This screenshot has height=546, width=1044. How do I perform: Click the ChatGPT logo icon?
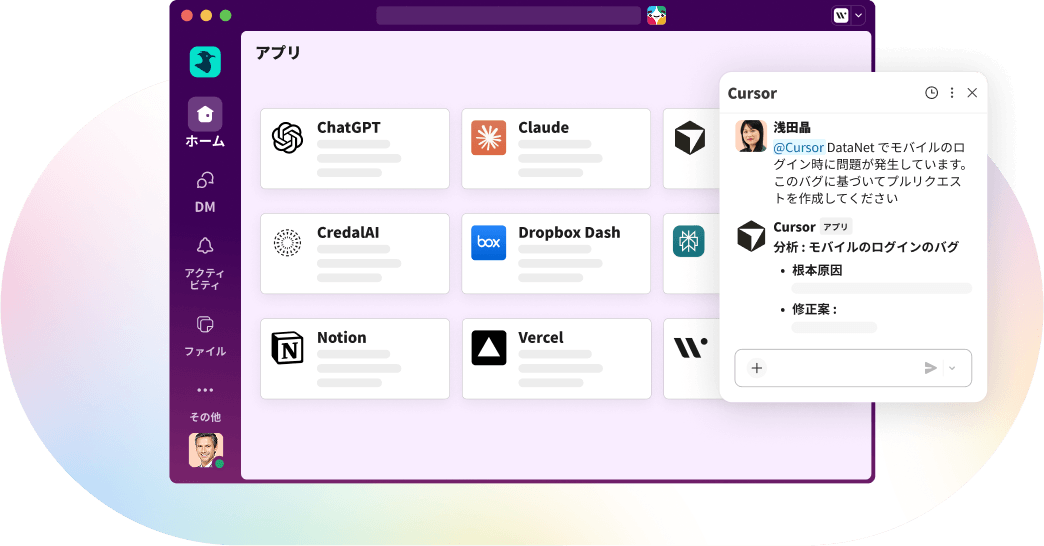click(288, 138)
